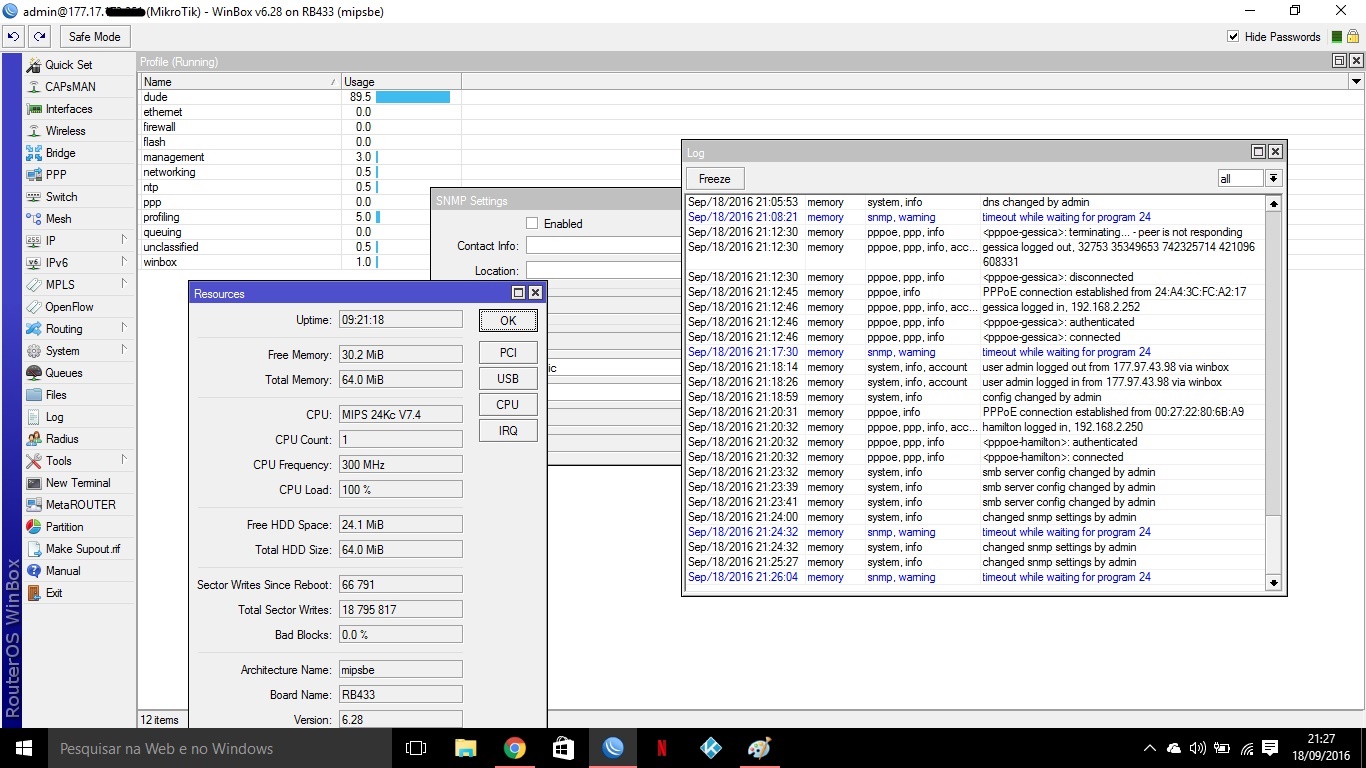
Task: Open the log topic filter dropdown
Action: (x=1273, y=179)
